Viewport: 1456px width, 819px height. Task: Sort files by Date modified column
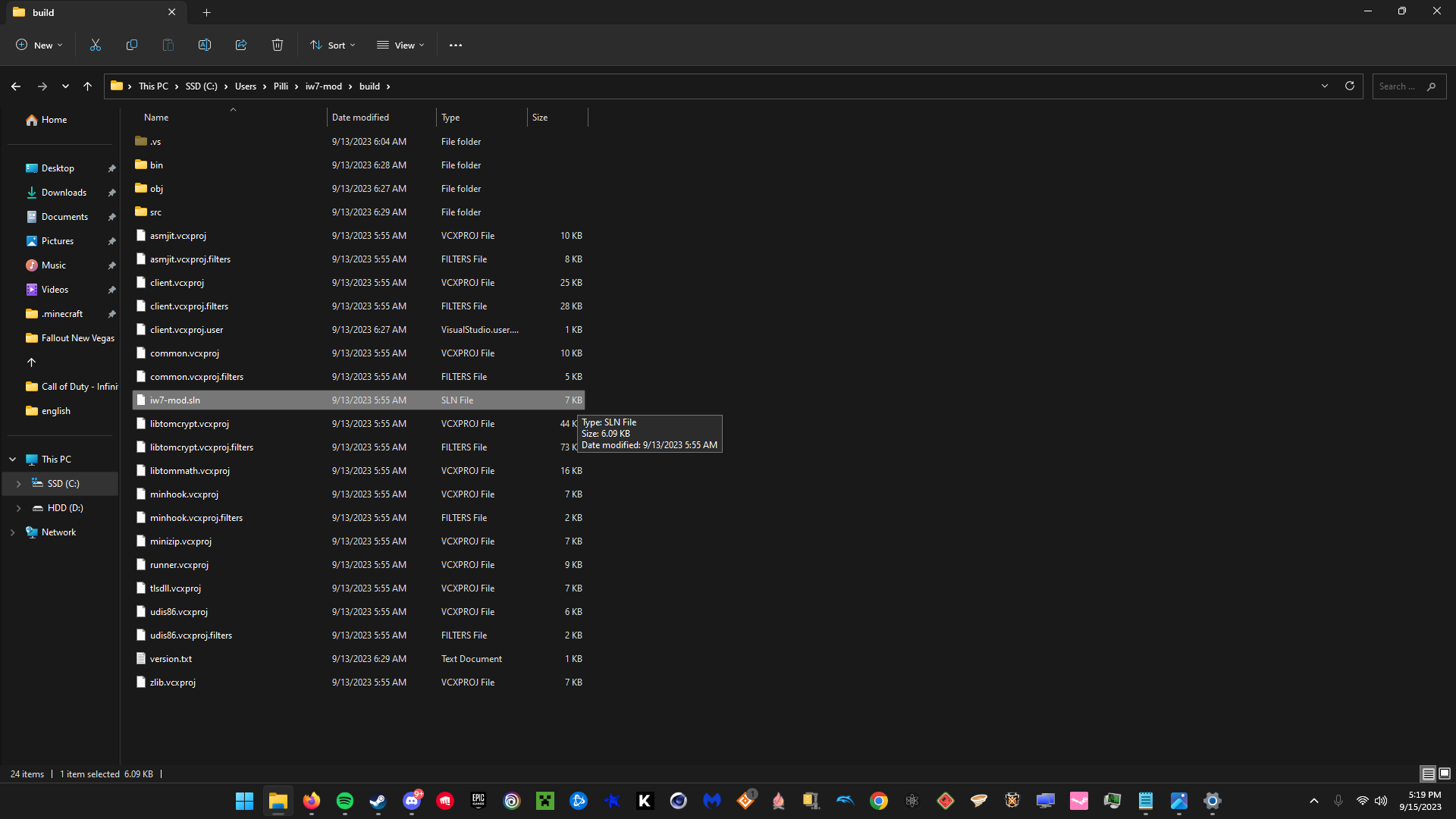[x=360, y=118]
